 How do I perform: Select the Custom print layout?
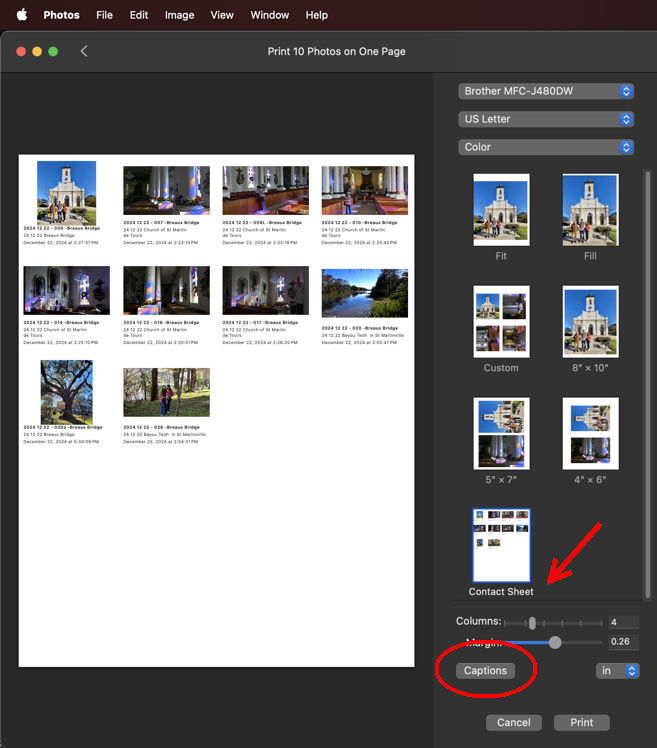pos(501,322)
